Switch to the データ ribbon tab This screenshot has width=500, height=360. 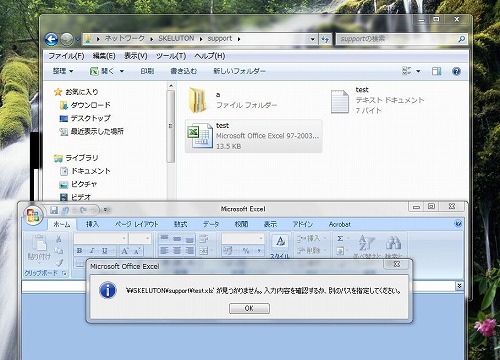click(211, 224)
